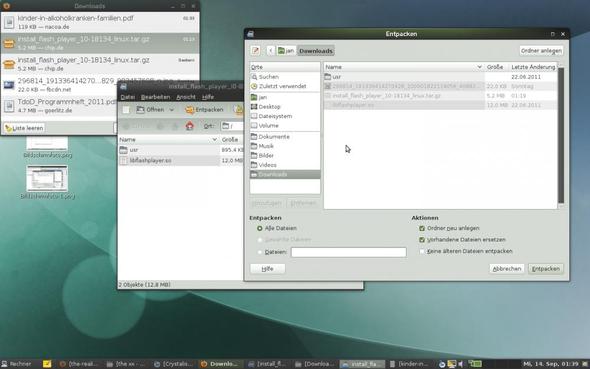
Task: Click Rechner button in taskbar
Action: tap(17, 364)
